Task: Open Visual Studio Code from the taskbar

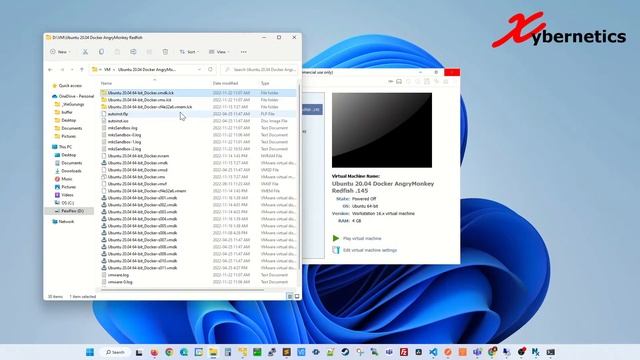Action: point(433,352)
